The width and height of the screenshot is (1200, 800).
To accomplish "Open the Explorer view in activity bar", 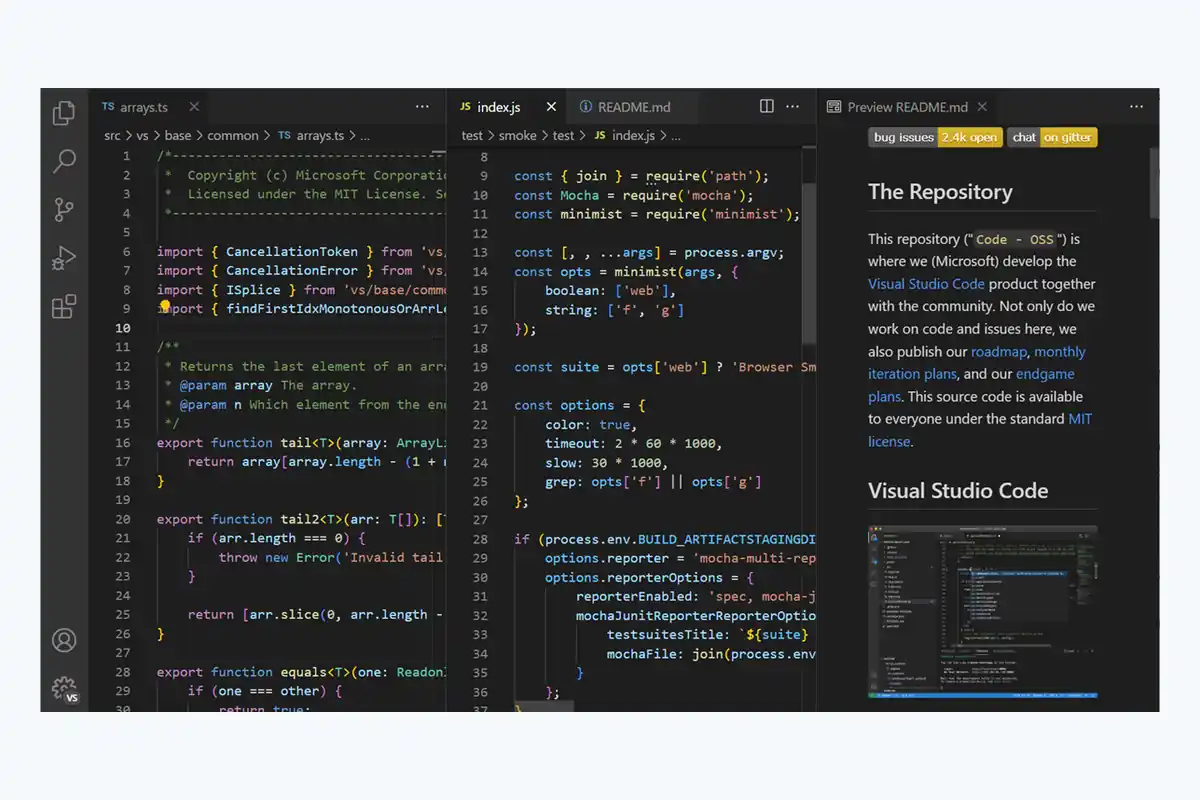I will [64, 113].
